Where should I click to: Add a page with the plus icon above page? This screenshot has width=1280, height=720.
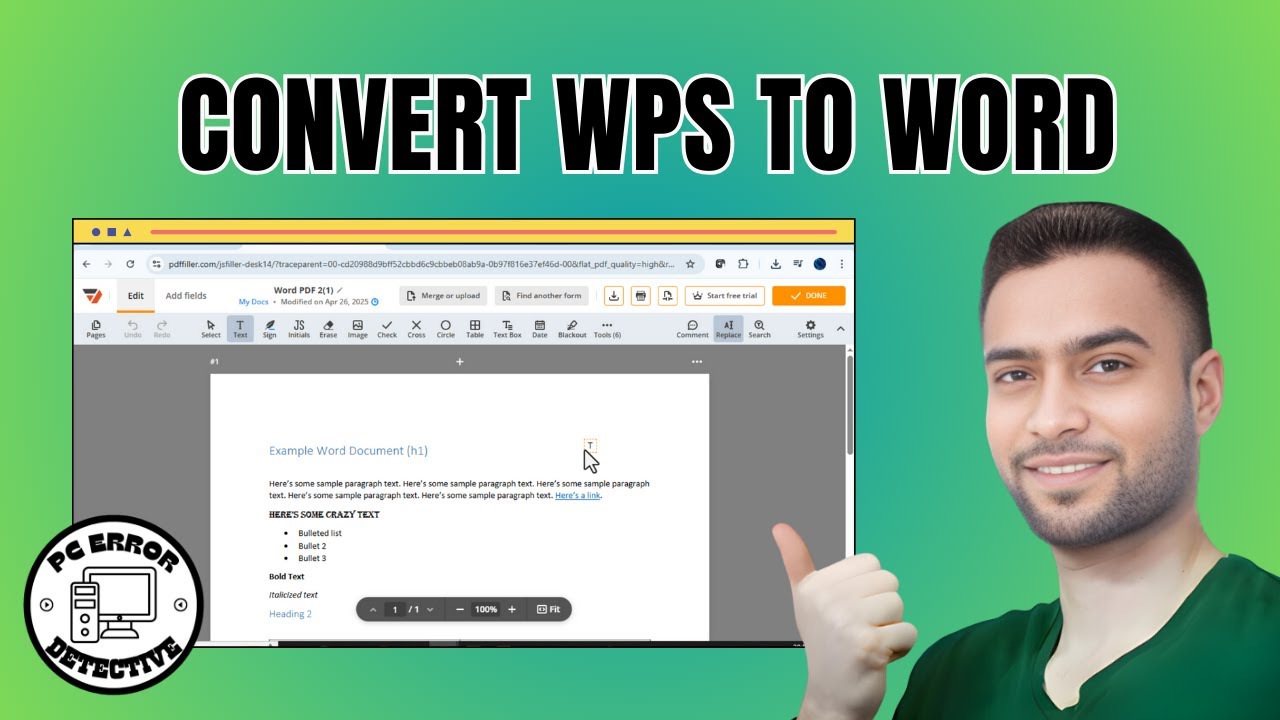click(x=460, y=361)
